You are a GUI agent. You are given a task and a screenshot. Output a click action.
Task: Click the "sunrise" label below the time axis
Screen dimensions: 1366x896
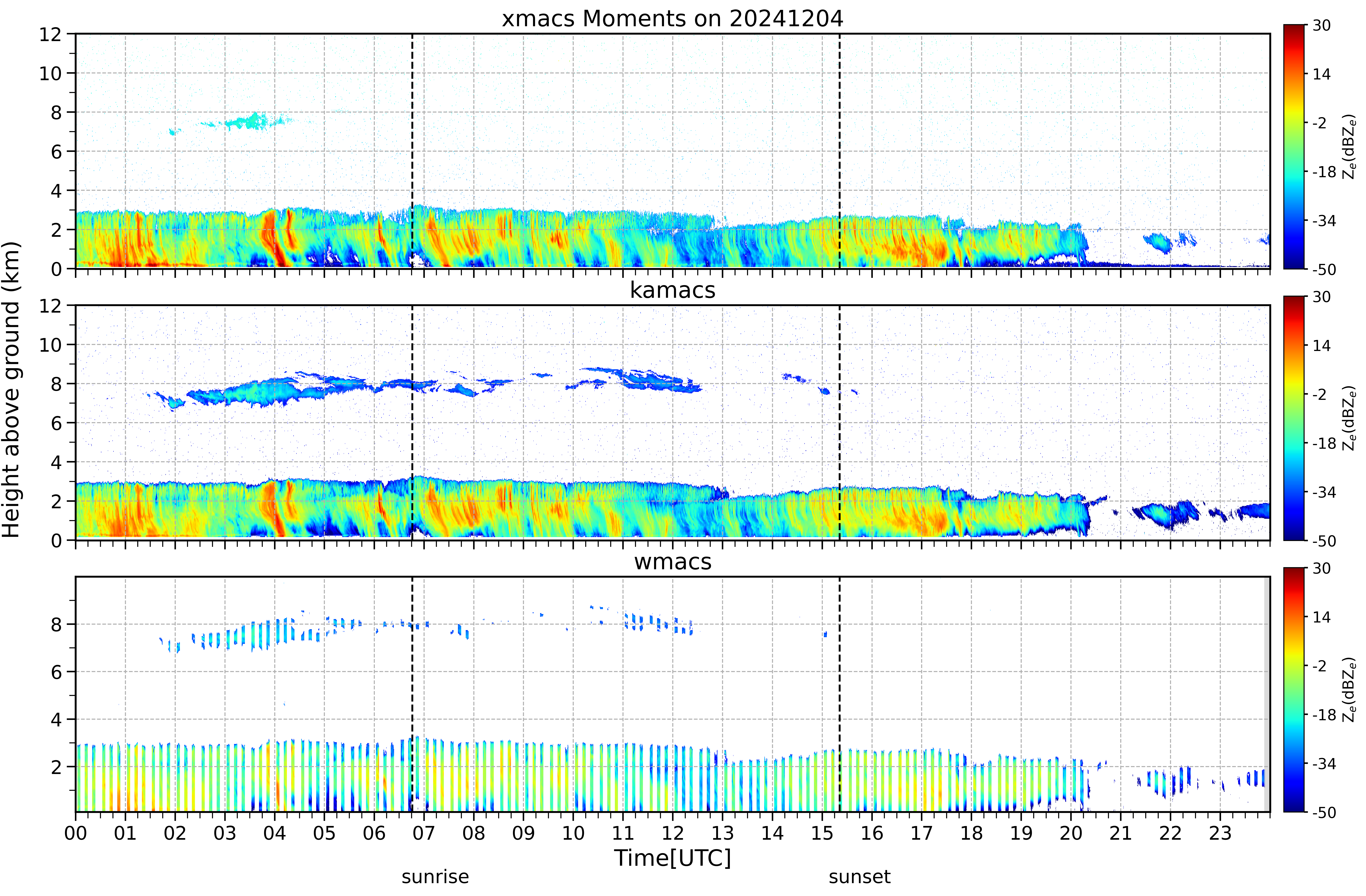pos(435,877)
